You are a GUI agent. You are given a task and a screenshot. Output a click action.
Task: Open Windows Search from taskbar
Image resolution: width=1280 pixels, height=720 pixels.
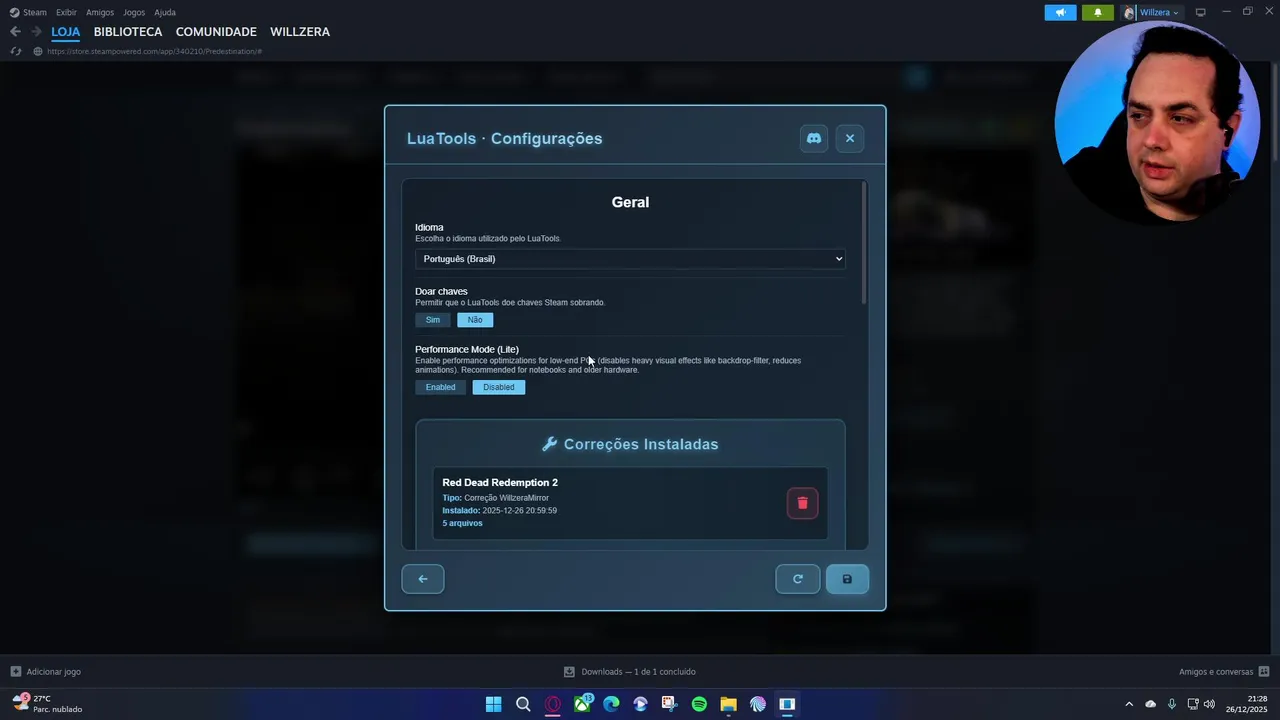click(x=523, y=704)
